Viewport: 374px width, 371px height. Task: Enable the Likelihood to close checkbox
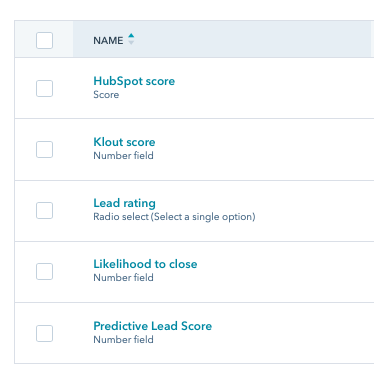point(44,271)
